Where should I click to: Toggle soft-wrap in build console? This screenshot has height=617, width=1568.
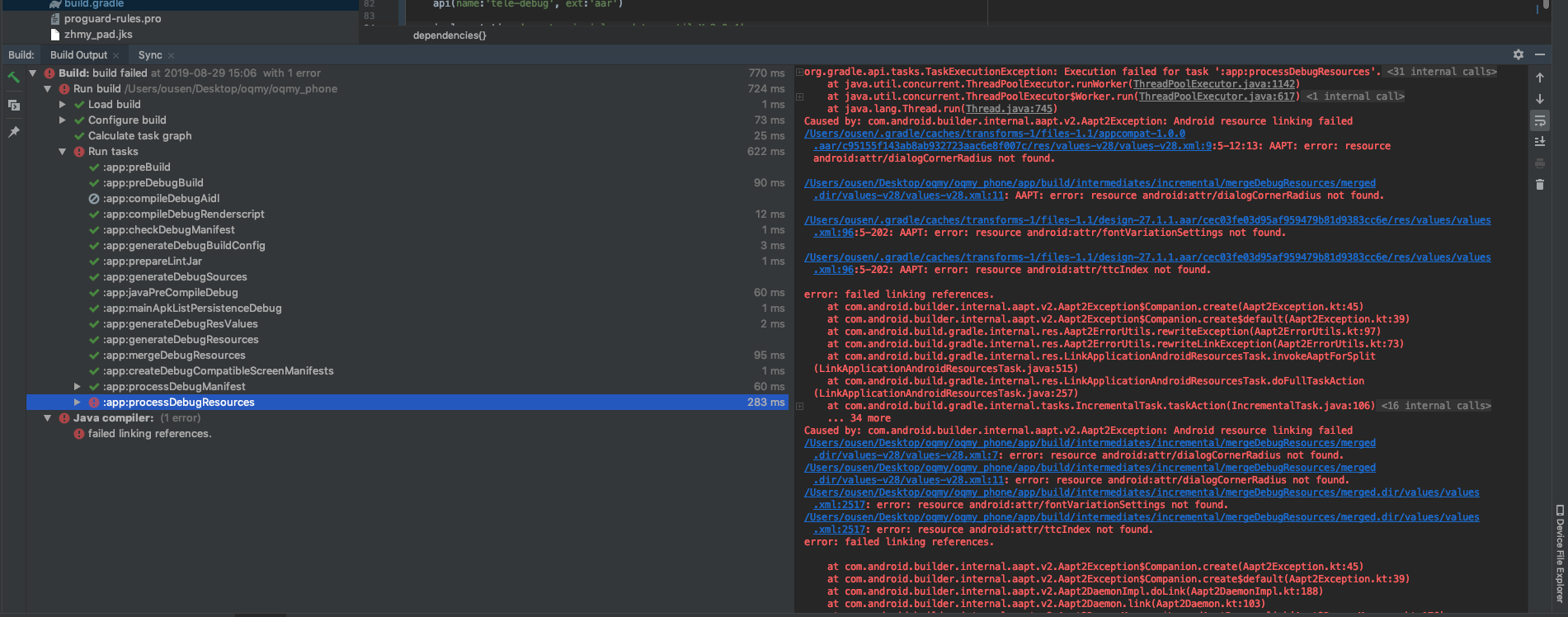(x=1539, y=121)
